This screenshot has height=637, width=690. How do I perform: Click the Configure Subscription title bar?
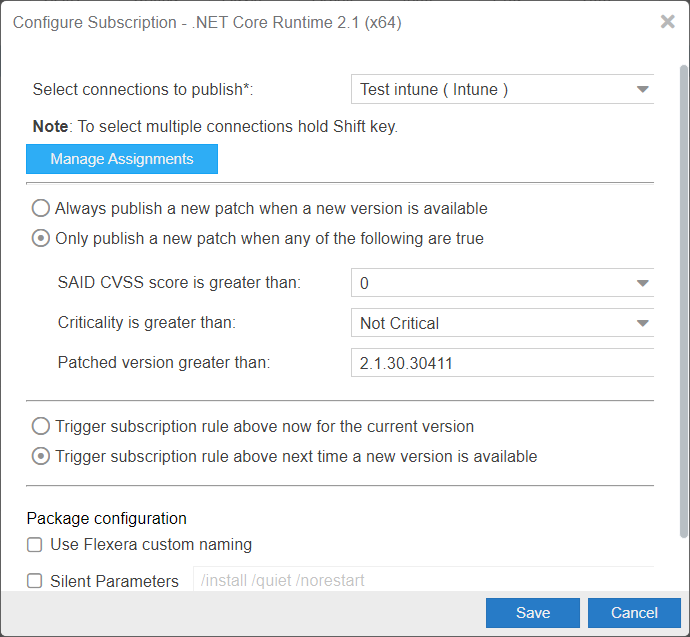click(300, 22)
